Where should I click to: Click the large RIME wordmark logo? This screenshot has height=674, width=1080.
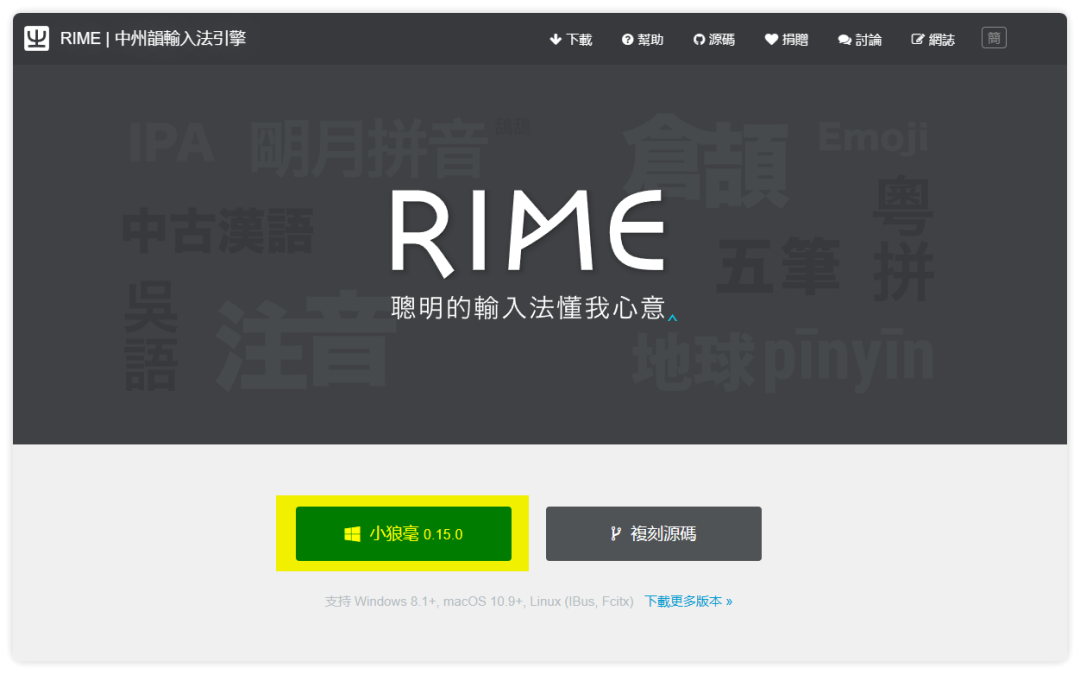tap(528, 233)
